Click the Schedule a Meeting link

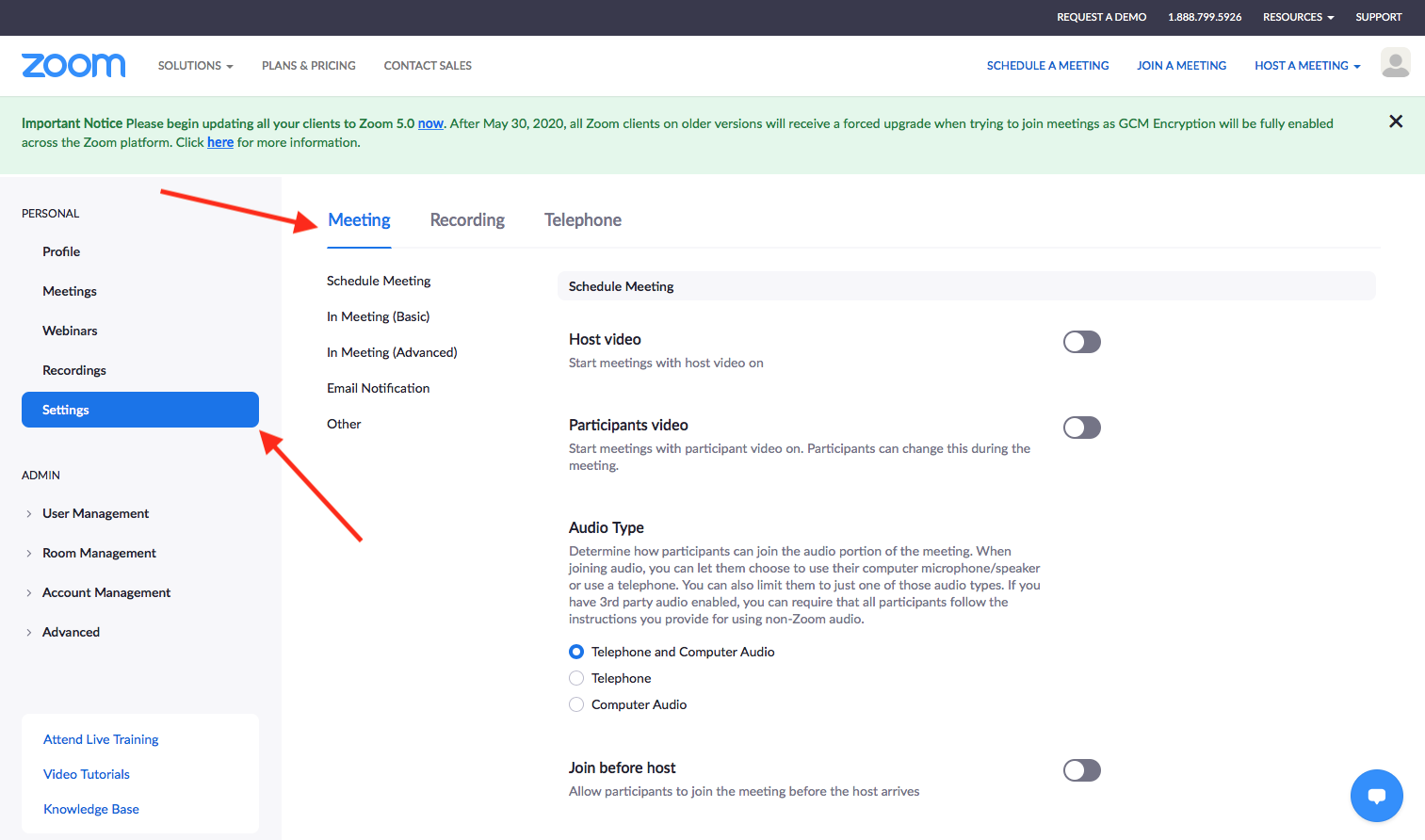point(1047,66)
